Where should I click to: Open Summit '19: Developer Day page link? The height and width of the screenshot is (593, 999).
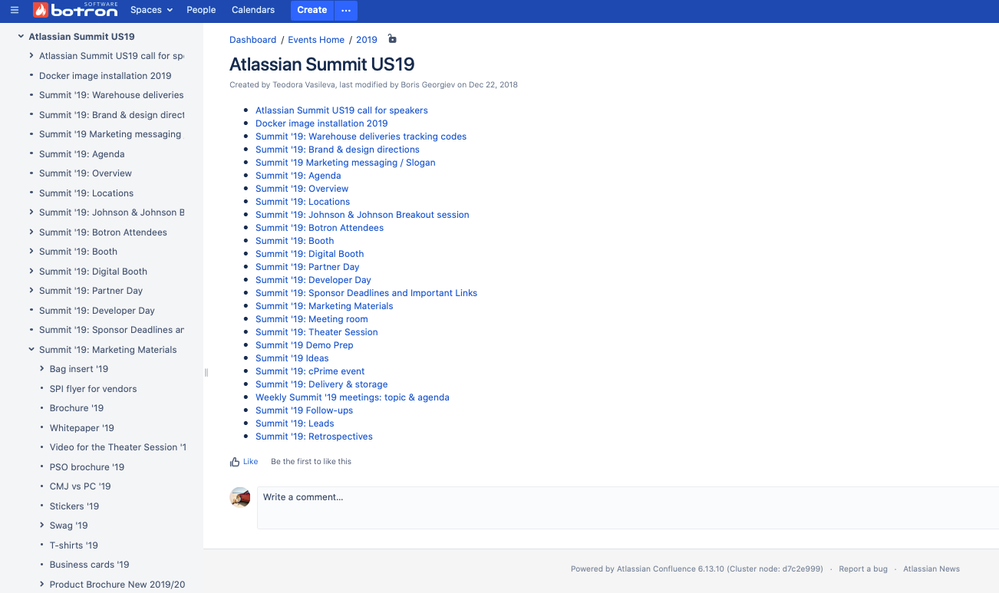pos(313,280)
